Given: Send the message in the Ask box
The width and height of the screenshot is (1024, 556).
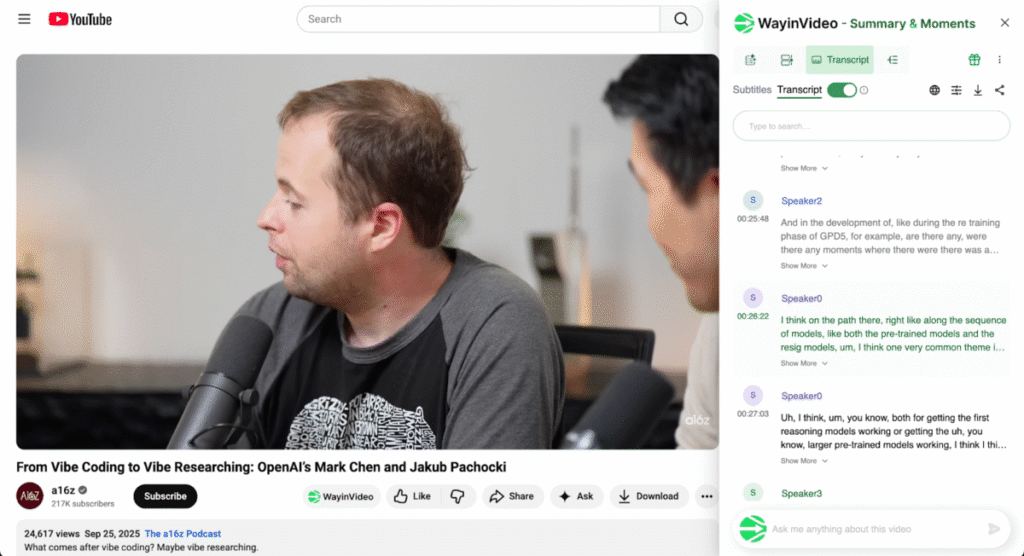Looking at the screenshot, I should (x=993, y=529).
